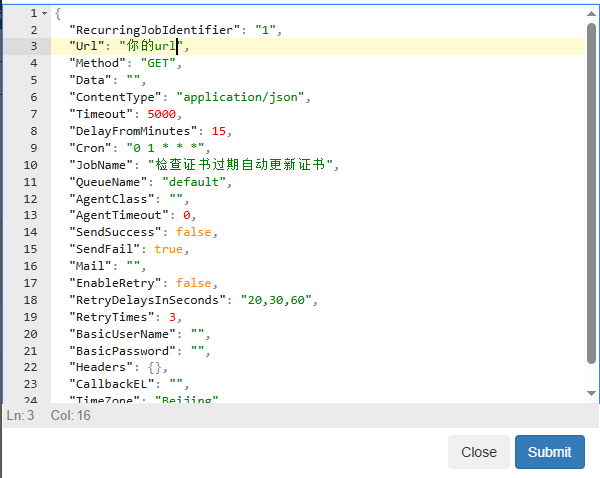This screenshot has height=478, width=600.
Task: Click line number 18 in gutter
Action: pyautogui.click(x=30, y=300)
